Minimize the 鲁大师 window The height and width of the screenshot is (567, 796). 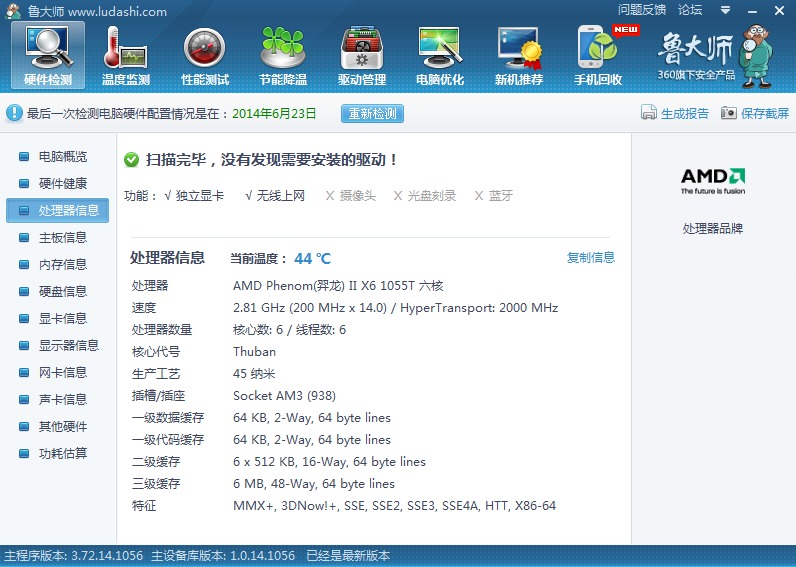point(752,11)
